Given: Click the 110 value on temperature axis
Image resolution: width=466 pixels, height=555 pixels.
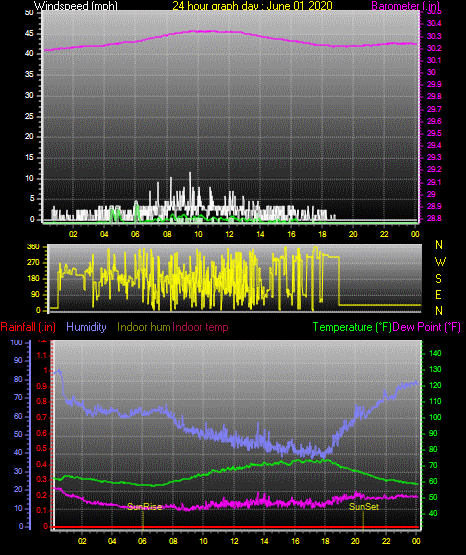Looking at the screenshot, I should point(435,401).
